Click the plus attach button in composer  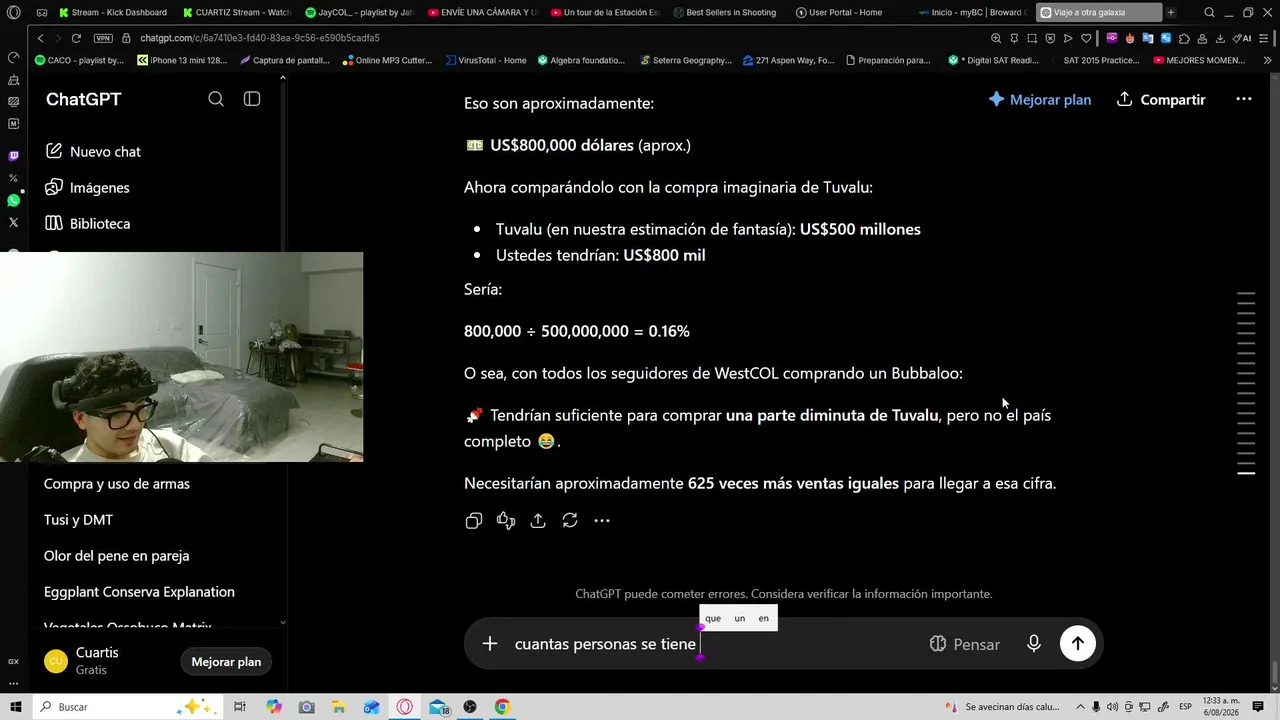(490, 644)
